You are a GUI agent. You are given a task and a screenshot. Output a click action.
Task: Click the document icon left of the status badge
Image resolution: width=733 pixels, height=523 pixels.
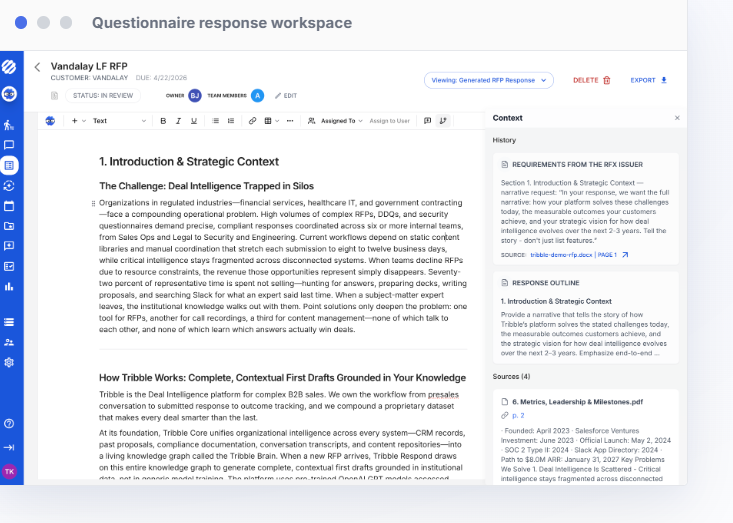pyautogui.click(x=54, y=95)
